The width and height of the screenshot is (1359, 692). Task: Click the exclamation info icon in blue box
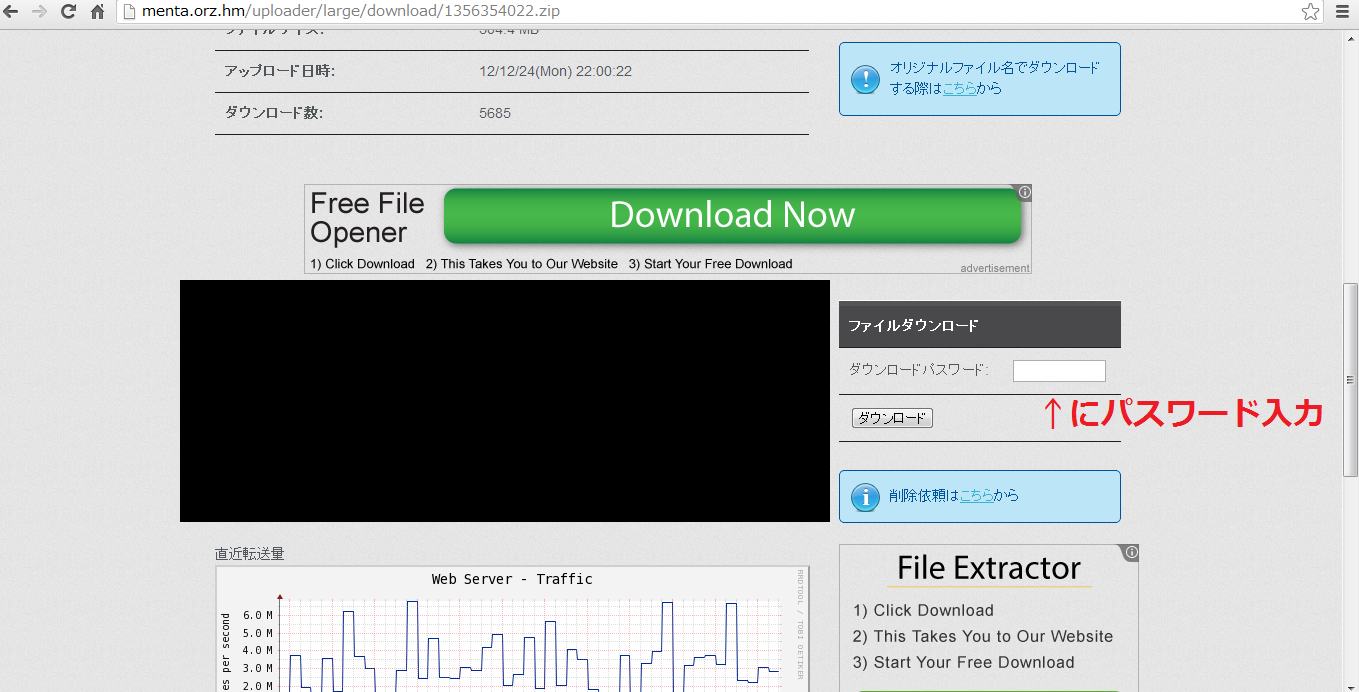point(865,79)
